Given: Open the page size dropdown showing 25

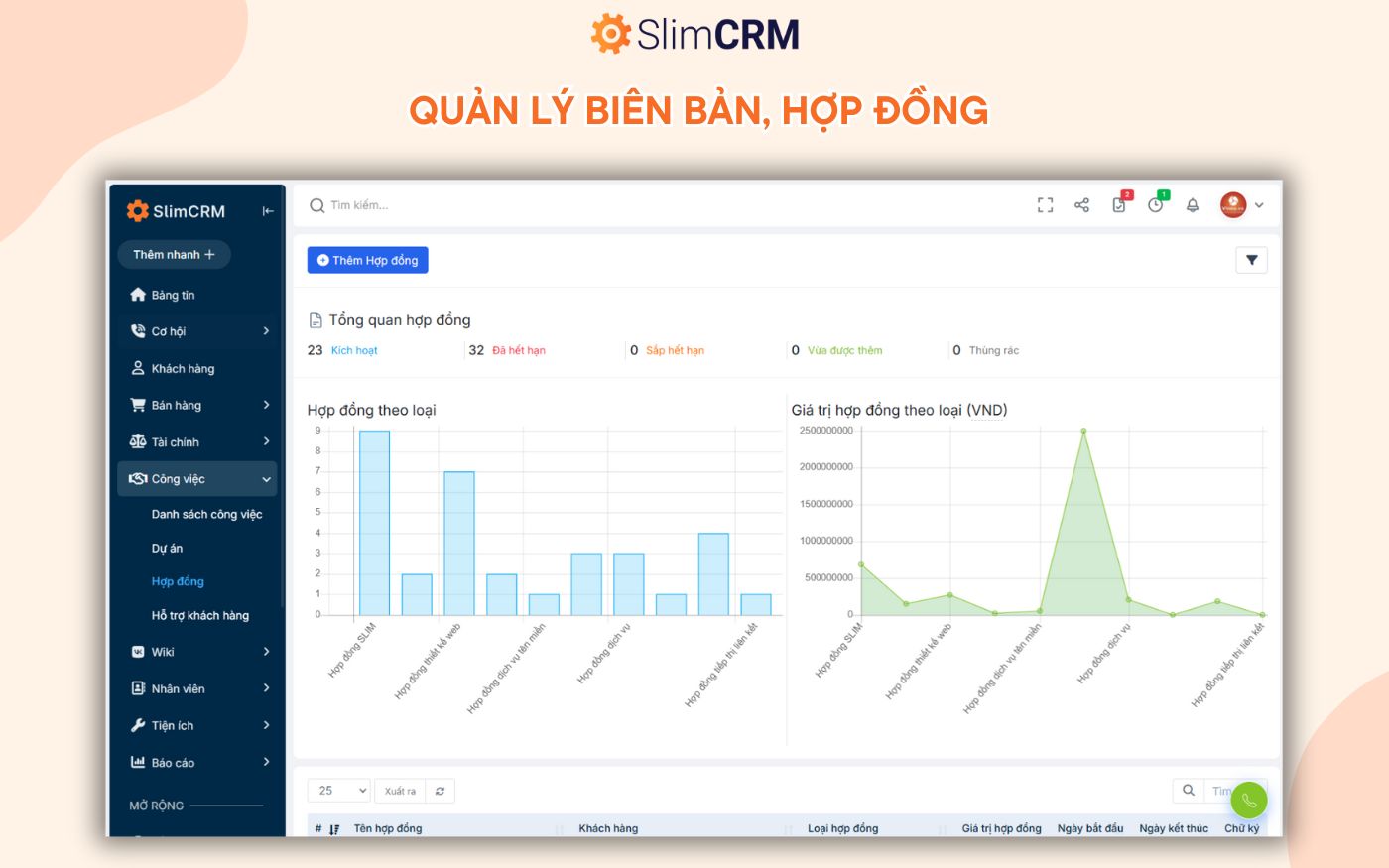Looking at the screenshot, I should tap(338, 790).
